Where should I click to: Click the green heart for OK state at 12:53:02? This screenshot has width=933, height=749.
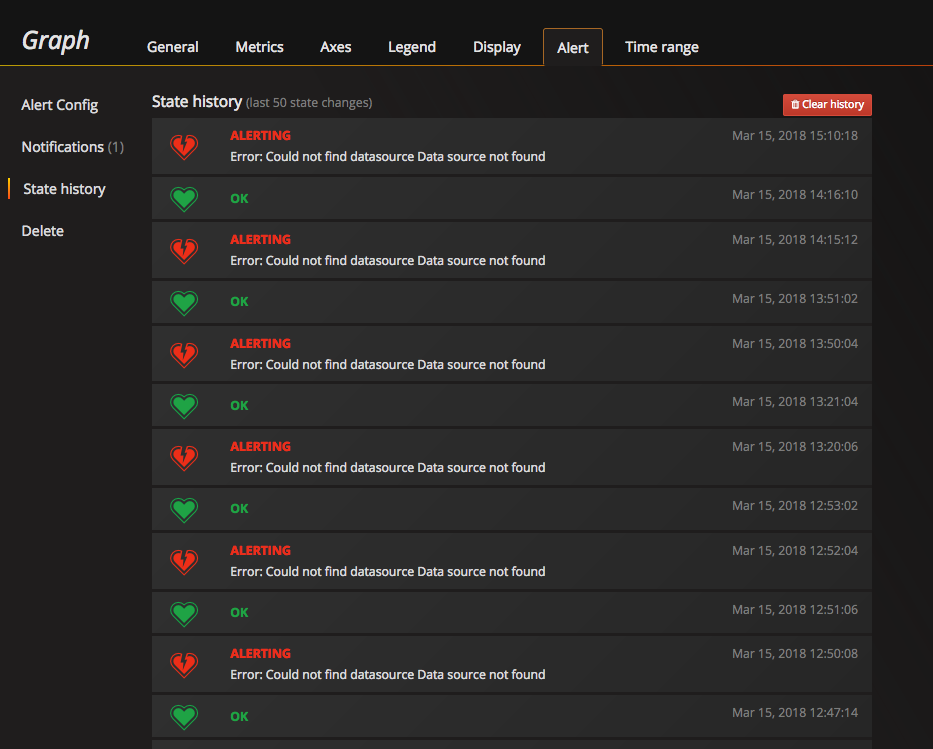(184, 508)
